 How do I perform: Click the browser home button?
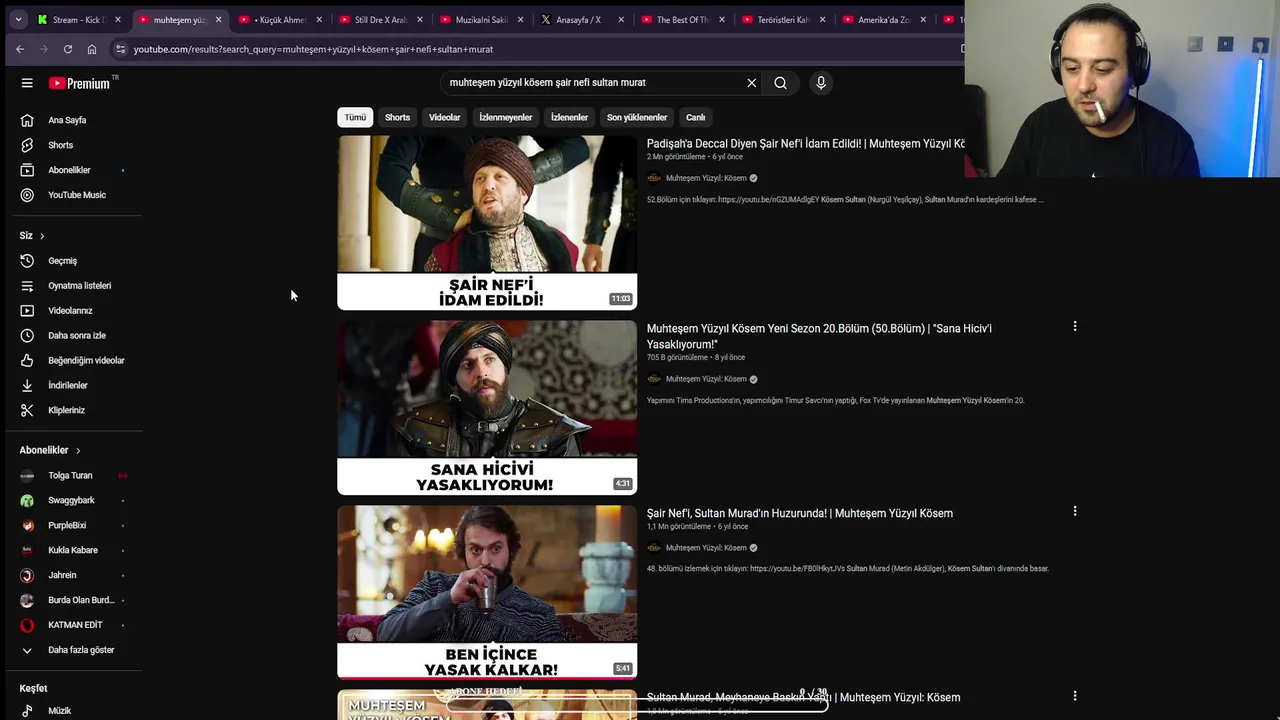92,49
